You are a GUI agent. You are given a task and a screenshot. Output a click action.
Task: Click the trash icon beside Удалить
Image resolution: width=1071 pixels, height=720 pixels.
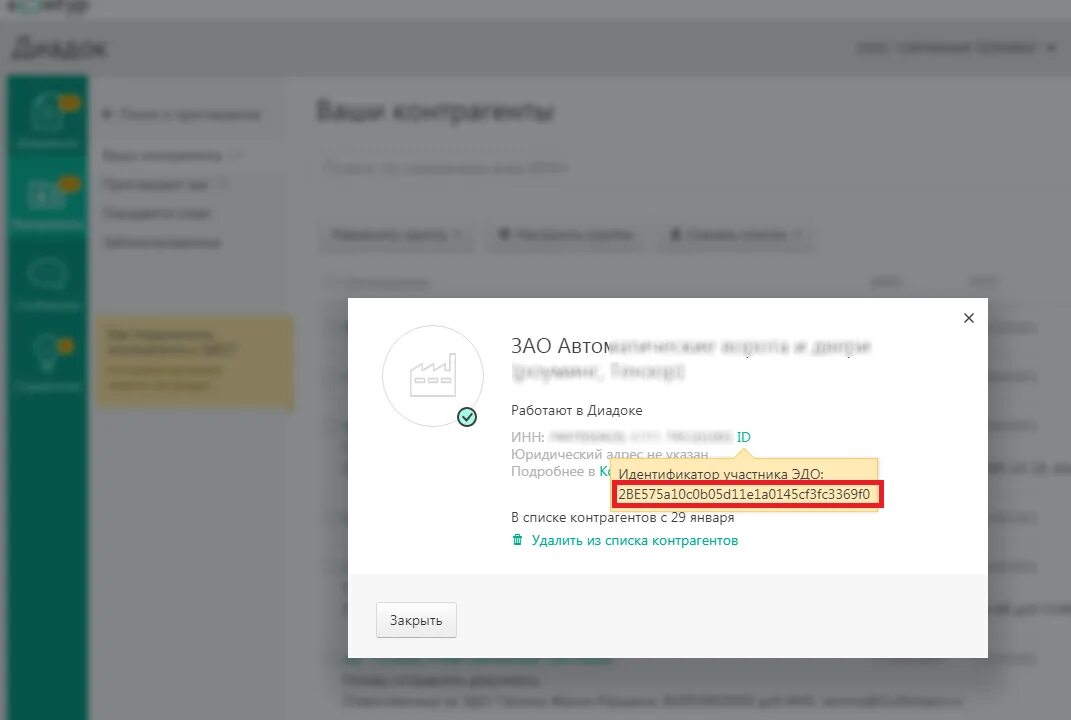[x=518, y=540]
